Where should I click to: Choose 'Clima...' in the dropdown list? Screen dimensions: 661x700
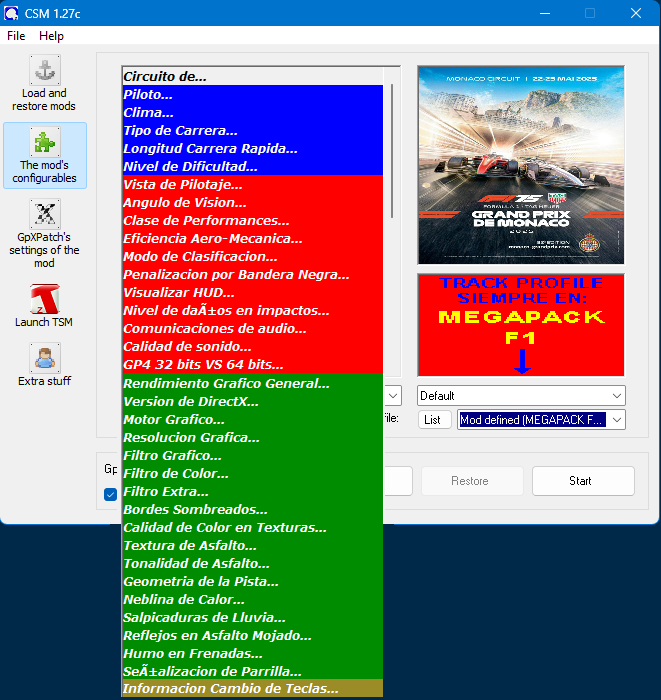(253, 112)
